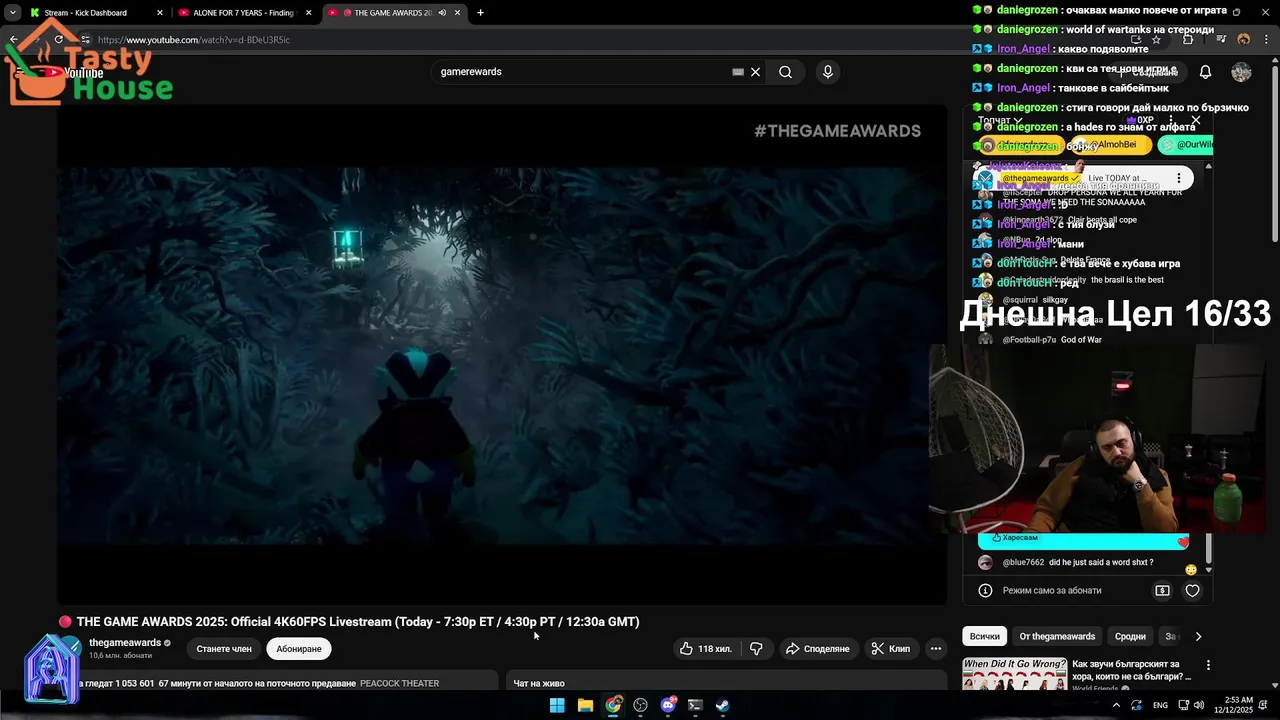Open Steam from the taskbar
Screen dimensions: 1280x720
(x=722, y=705)
